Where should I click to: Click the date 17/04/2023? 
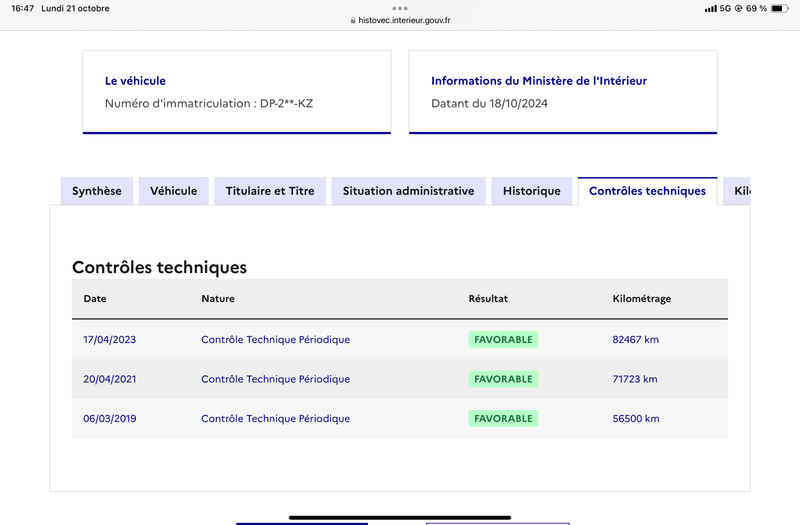[110, 339]
